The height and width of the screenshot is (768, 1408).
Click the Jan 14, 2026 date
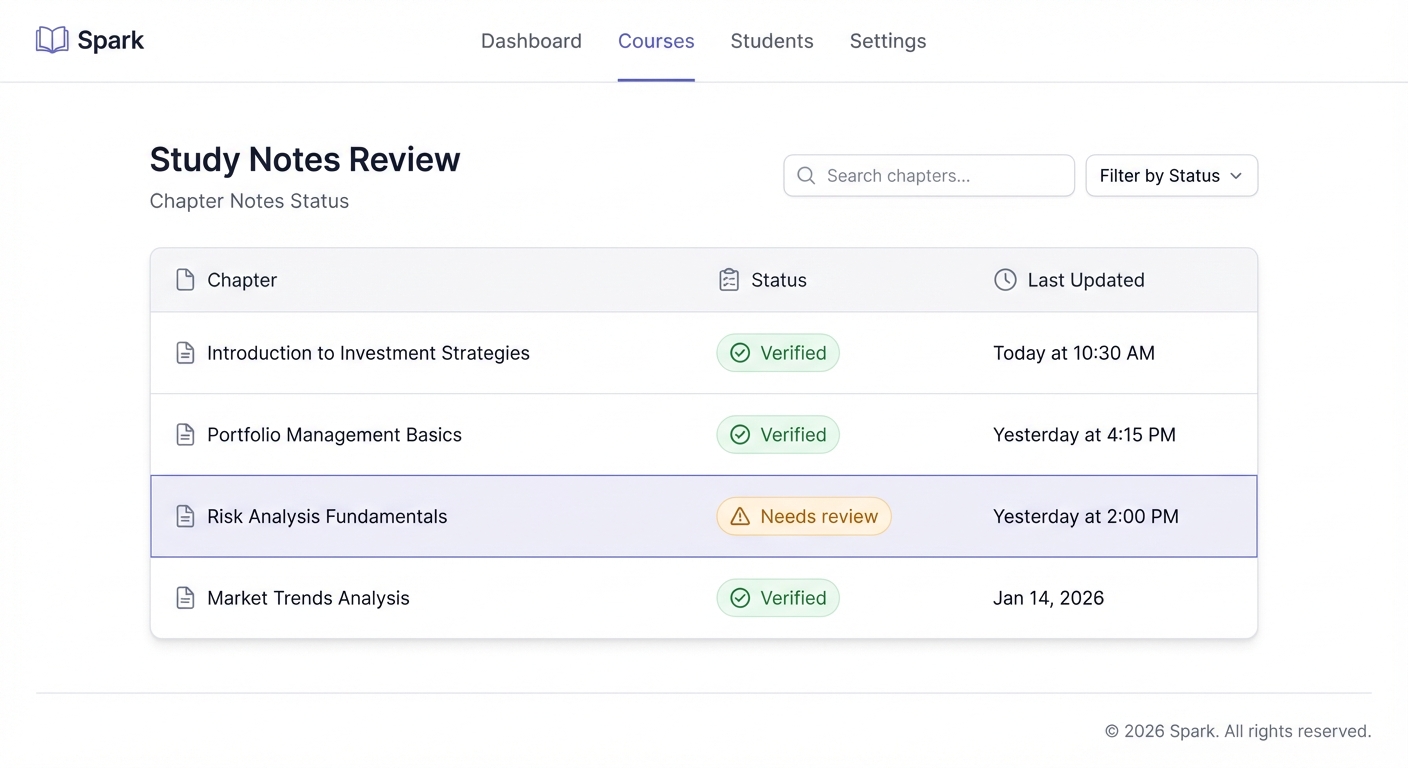coord(1048,598)
